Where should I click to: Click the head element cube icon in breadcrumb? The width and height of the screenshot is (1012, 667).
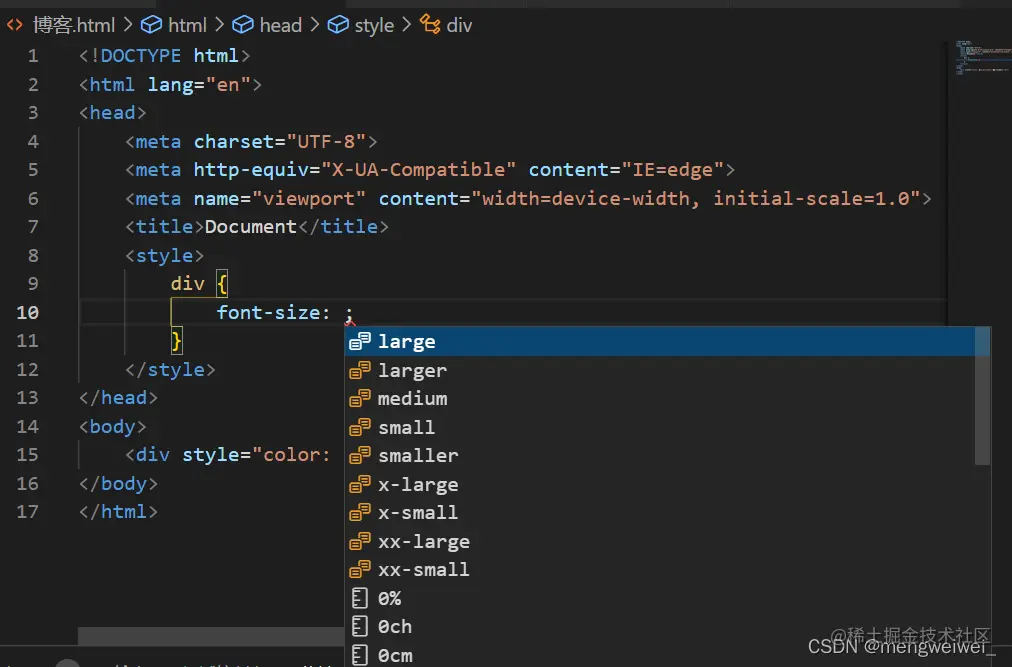coord(243,25)
